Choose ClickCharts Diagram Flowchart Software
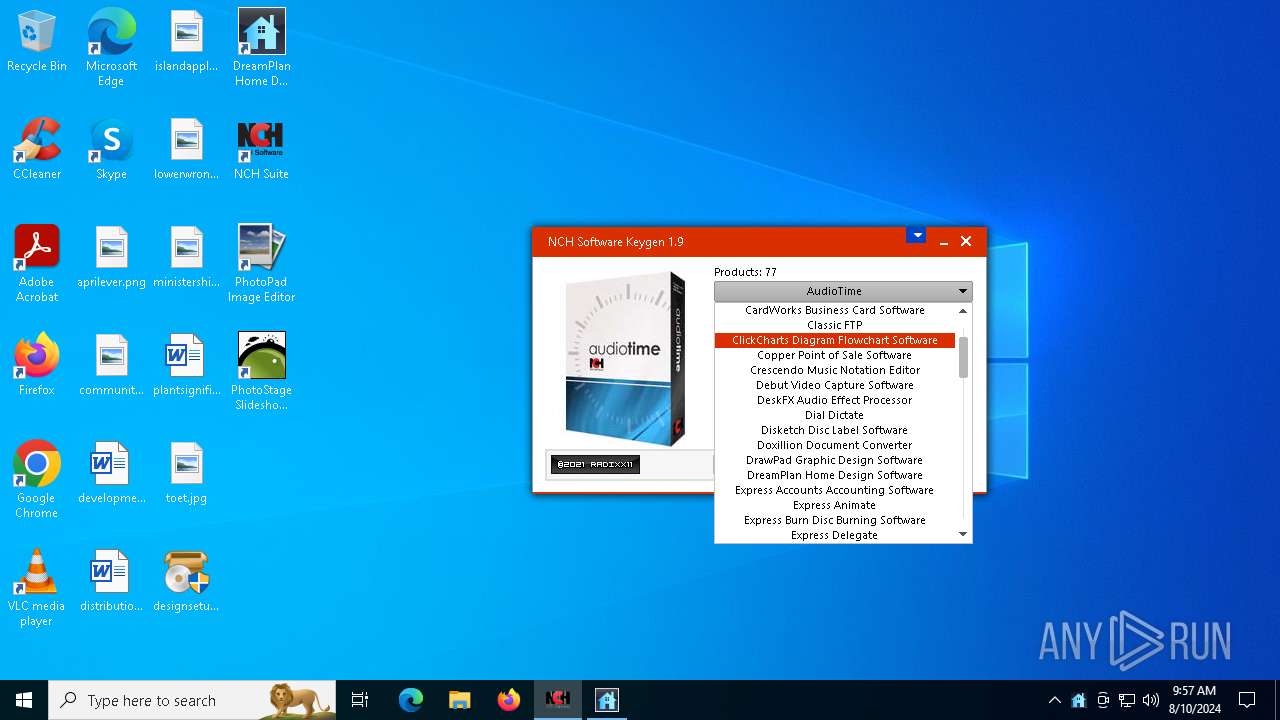The width and height of the screenshot is (1280, 720). click(x=835, y=340)
